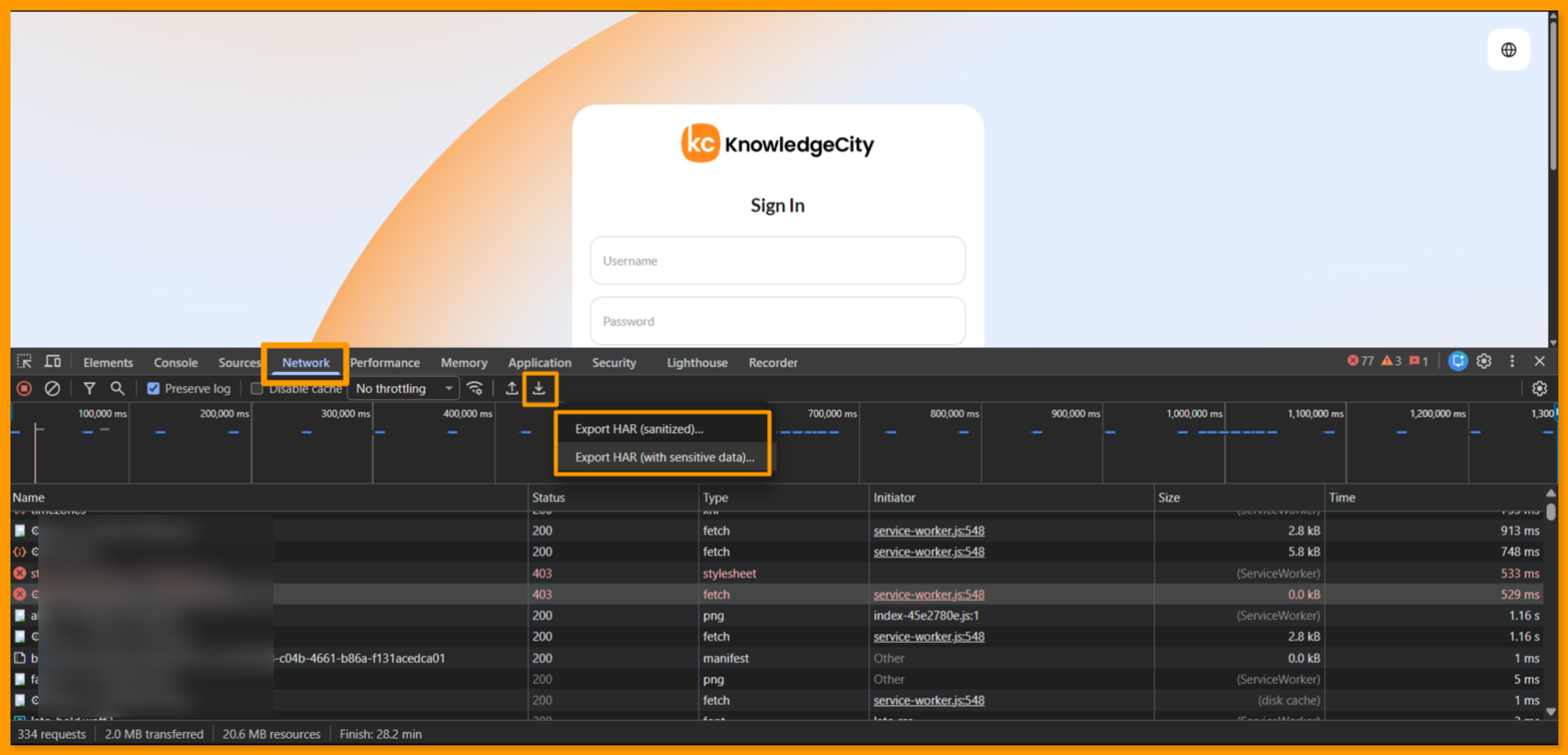Open network conditions Wi-Fi icon
The width and height of the screenshot is (1568, 755).
point(476,388)
